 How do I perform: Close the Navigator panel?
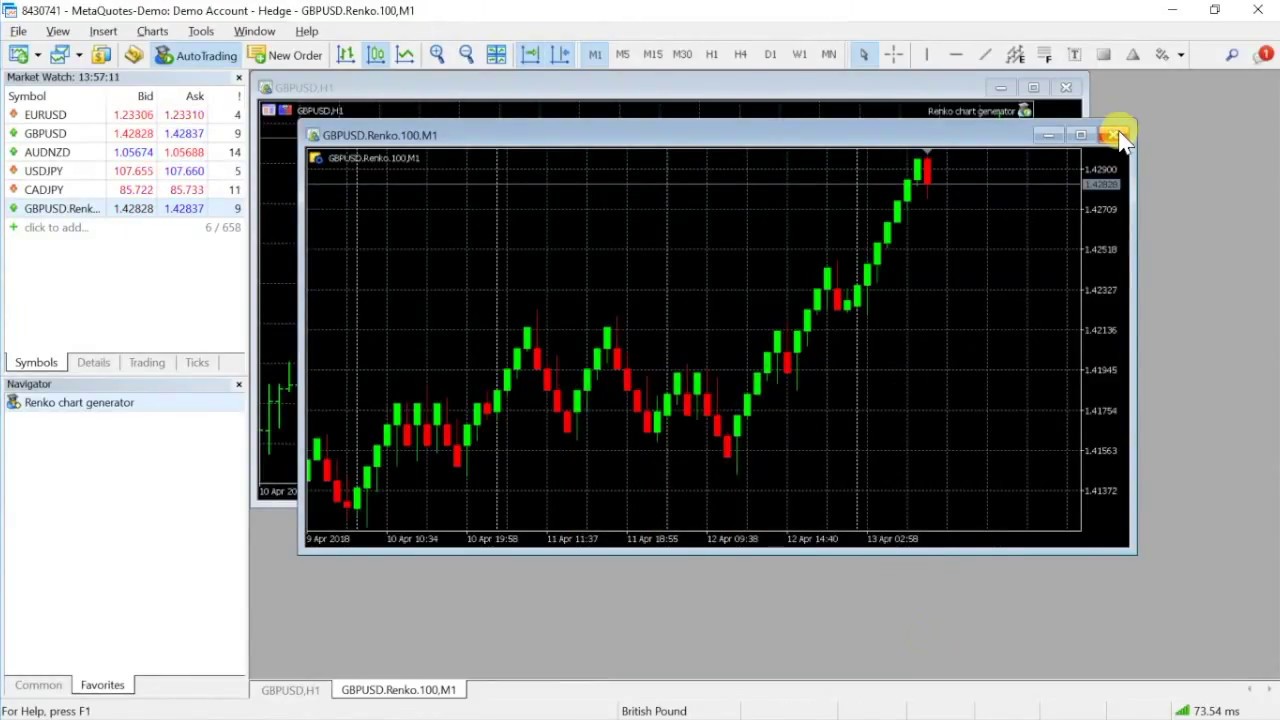pyautogui.click(x=238, y=385)
